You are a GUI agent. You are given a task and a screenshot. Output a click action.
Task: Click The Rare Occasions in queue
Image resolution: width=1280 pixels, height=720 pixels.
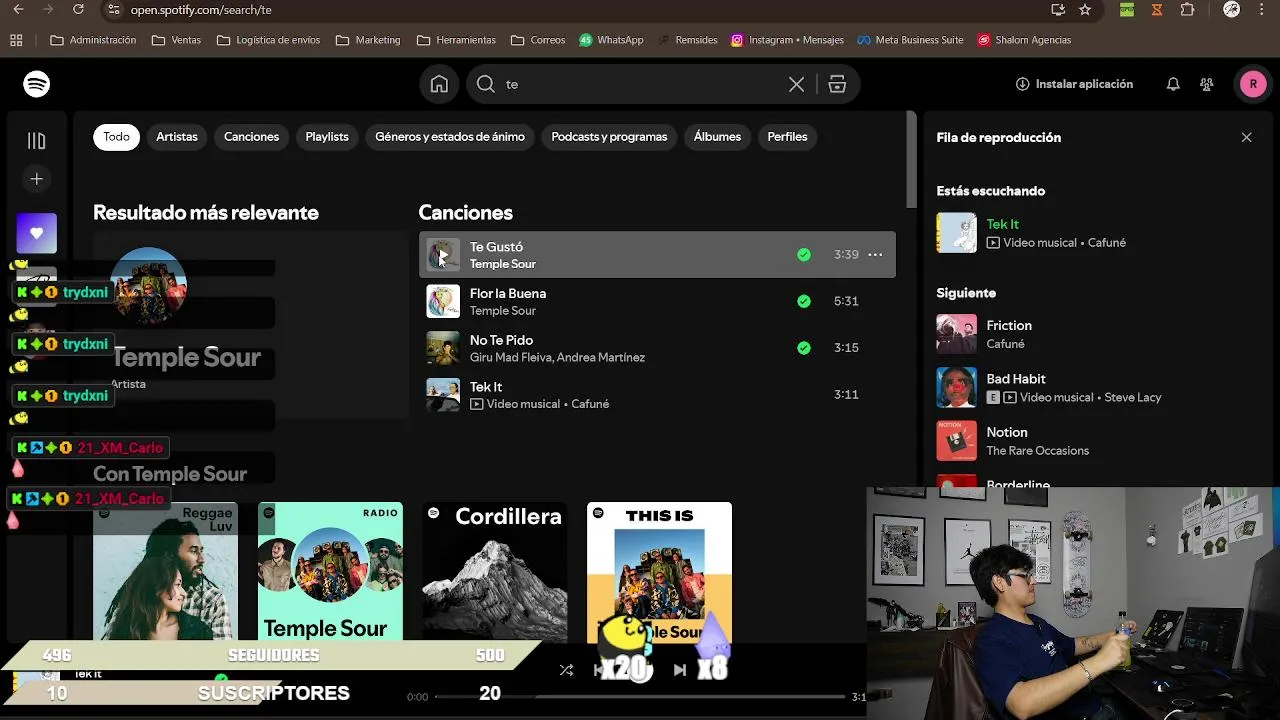click(x=1038, y=451)
